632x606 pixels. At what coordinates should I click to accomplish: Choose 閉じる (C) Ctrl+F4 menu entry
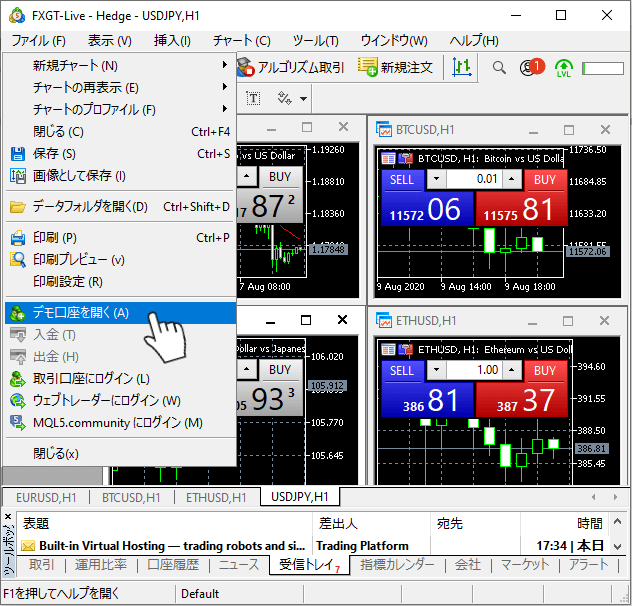pos(121,131)
